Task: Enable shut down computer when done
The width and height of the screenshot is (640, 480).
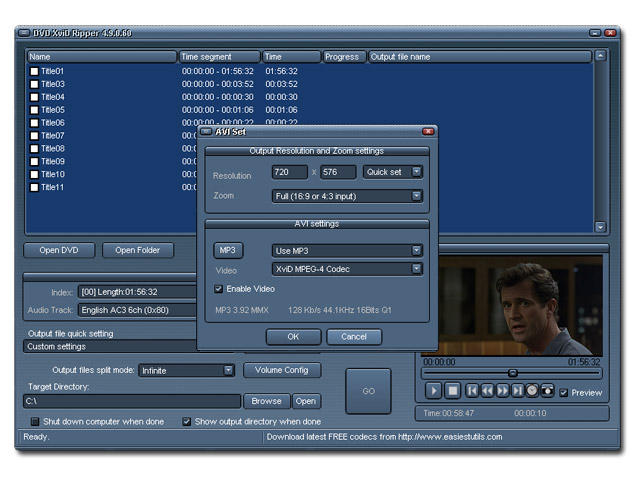Action: pos(35,421)
